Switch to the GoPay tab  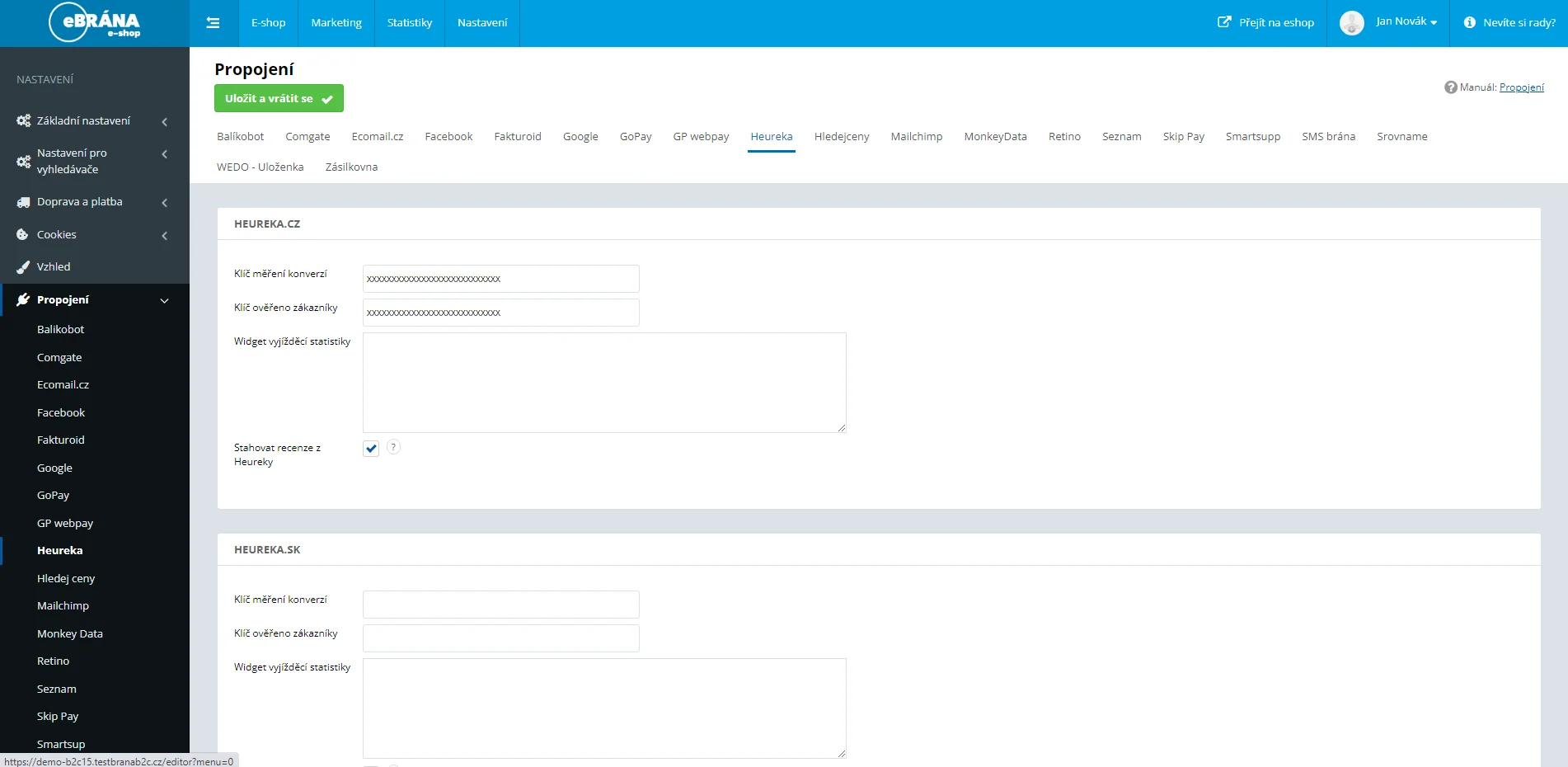tap(636, 137)
